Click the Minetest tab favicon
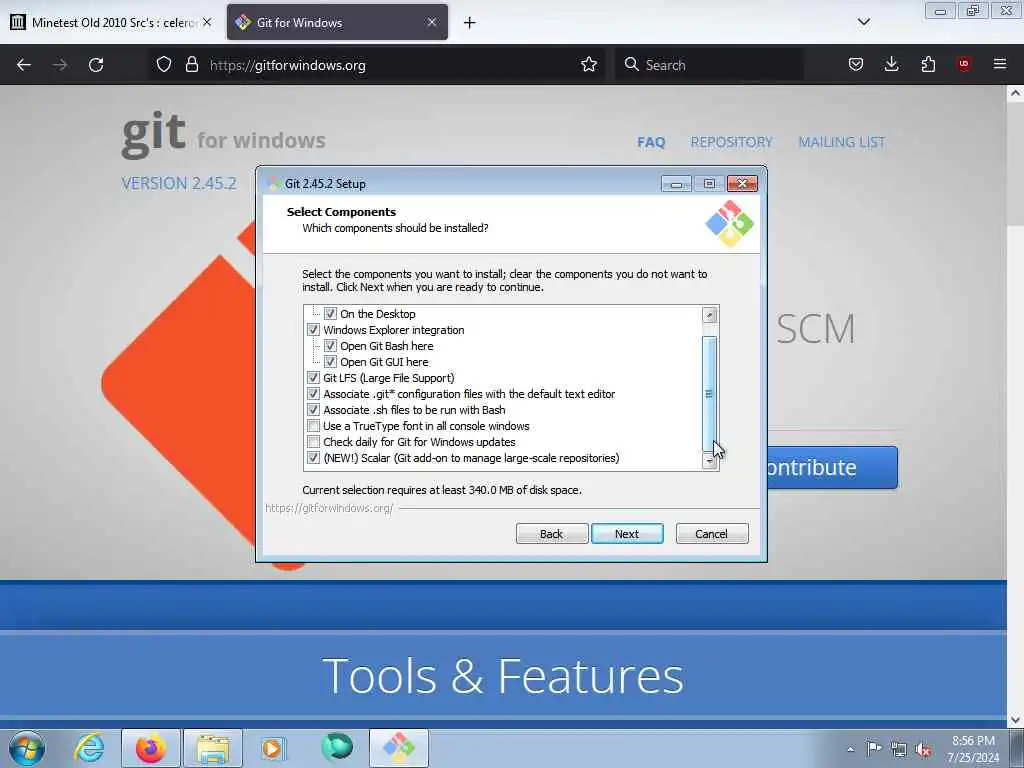 tap(18, 22)
